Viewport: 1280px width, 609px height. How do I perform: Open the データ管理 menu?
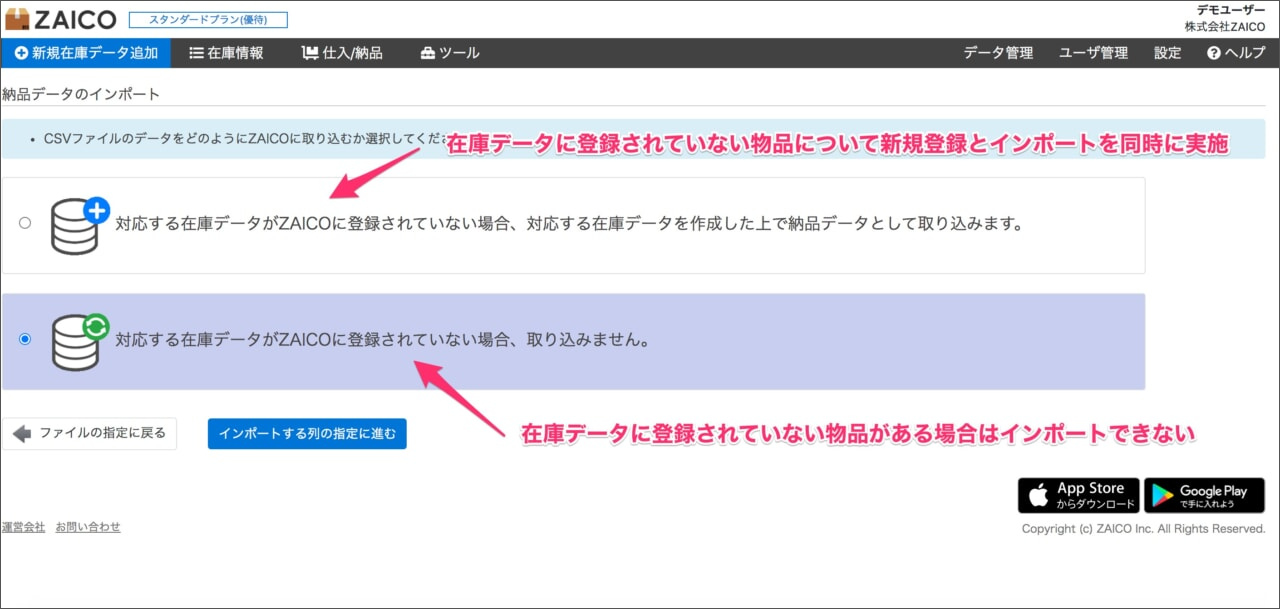(x=997, y=52)
